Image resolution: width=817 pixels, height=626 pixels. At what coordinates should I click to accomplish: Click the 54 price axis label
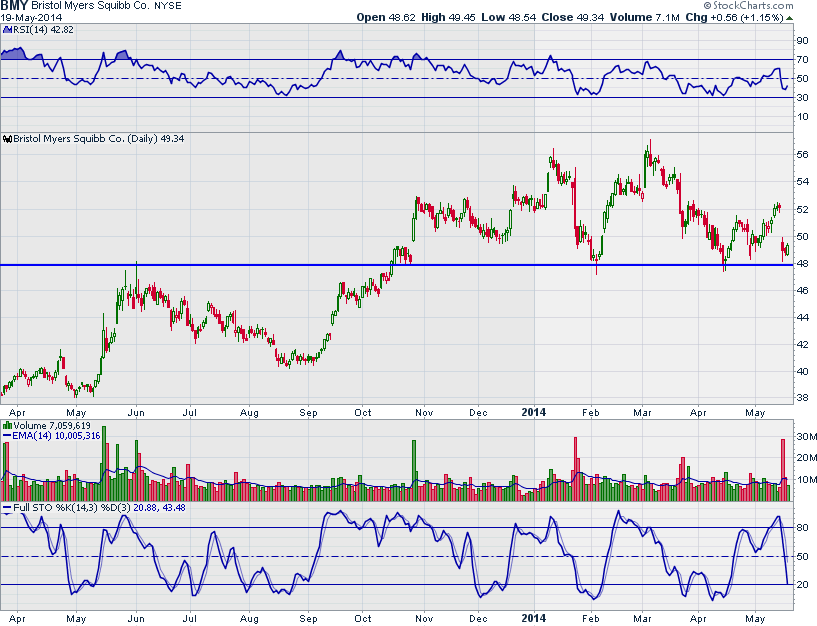pos(802,181)
